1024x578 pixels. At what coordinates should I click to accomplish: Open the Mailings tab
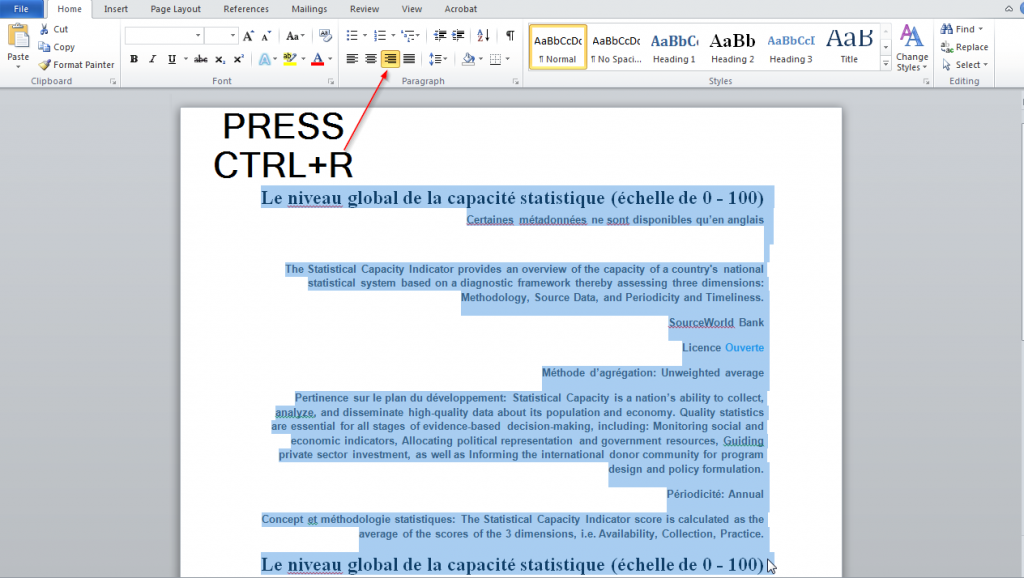pos(309,9)
